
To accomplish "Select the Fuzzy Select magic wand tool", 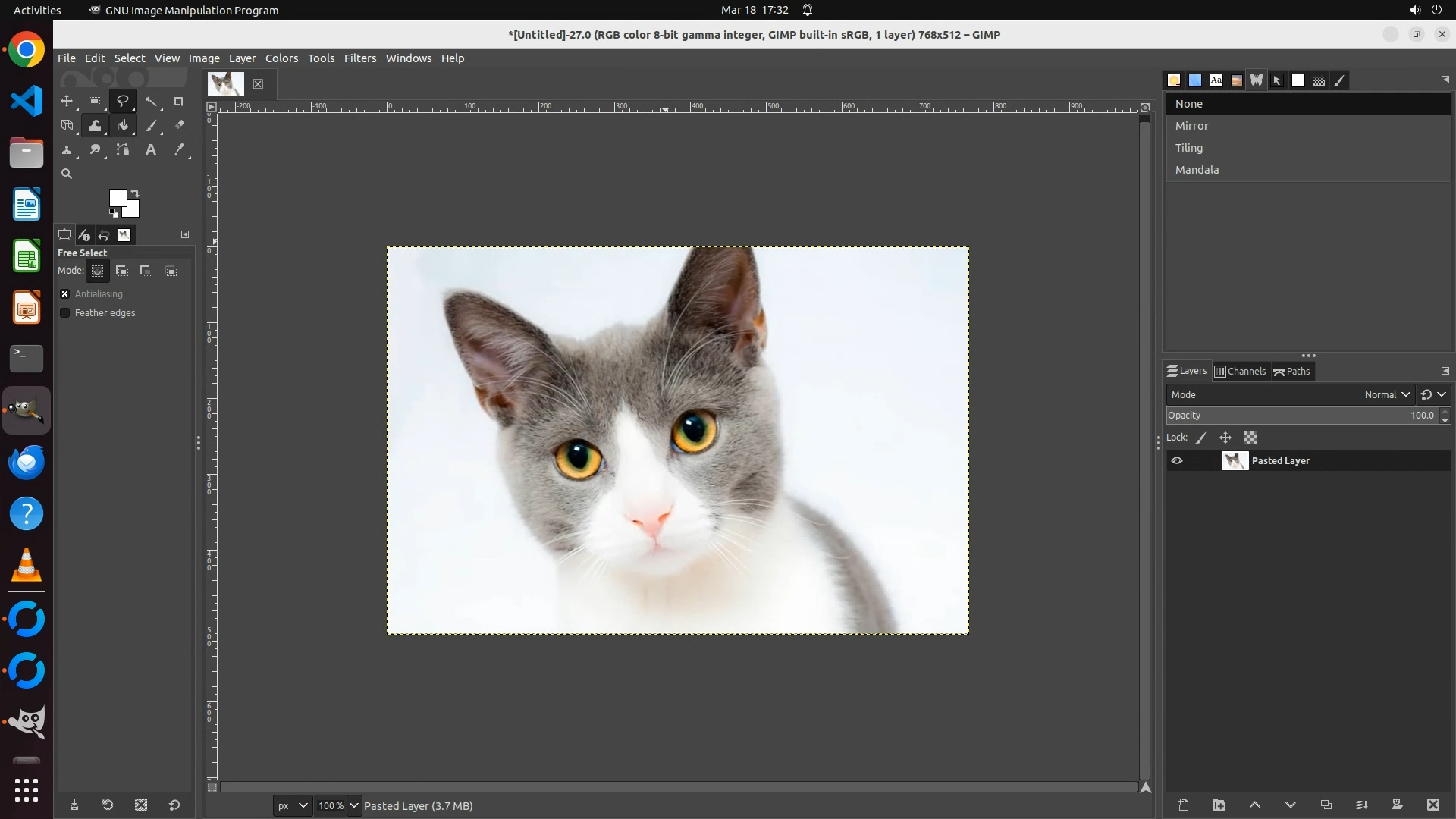I will tap(151, 101).
